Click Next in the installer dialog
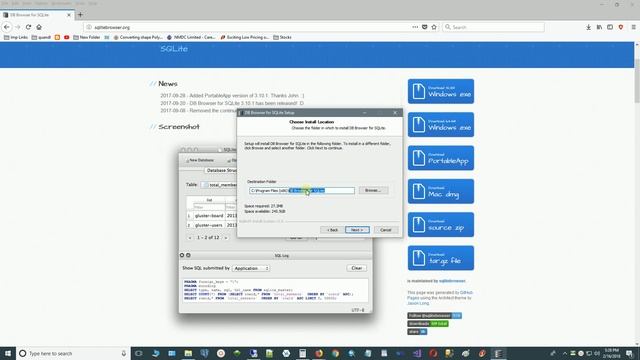 [357, 230]
